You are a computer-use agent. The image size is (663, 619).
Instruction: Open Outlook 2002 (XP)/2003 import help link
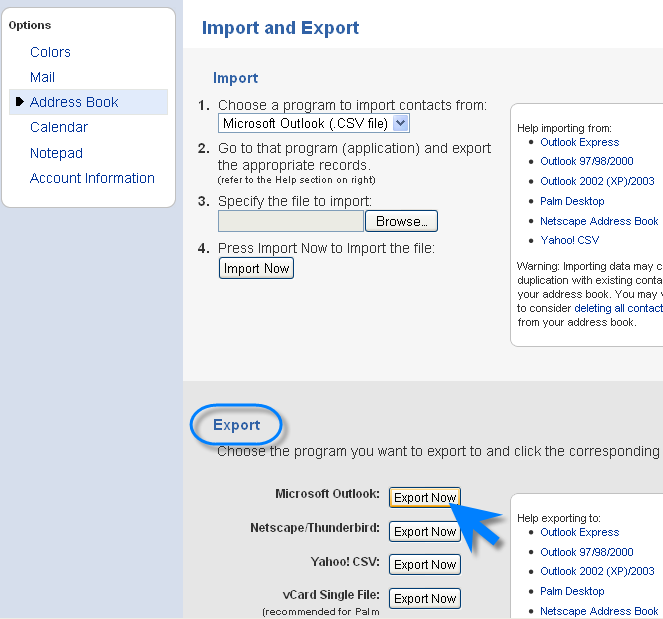pyautogui.click(x=597, y=181)
